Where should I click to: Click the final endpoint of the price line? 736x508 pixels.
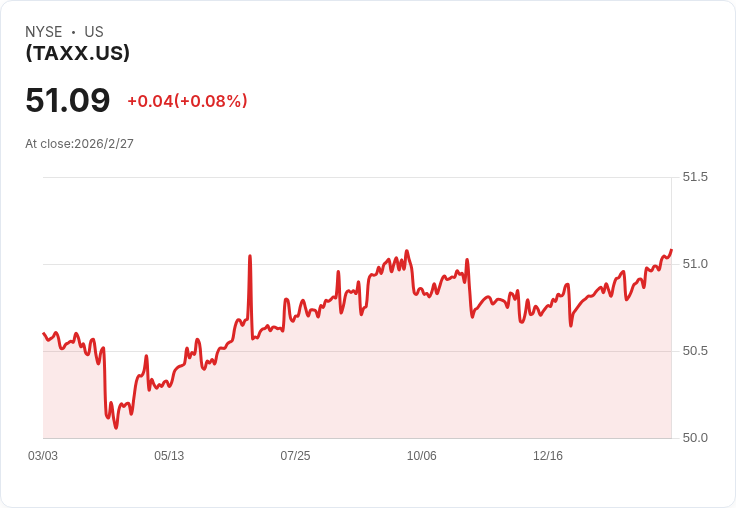point(671,250)
